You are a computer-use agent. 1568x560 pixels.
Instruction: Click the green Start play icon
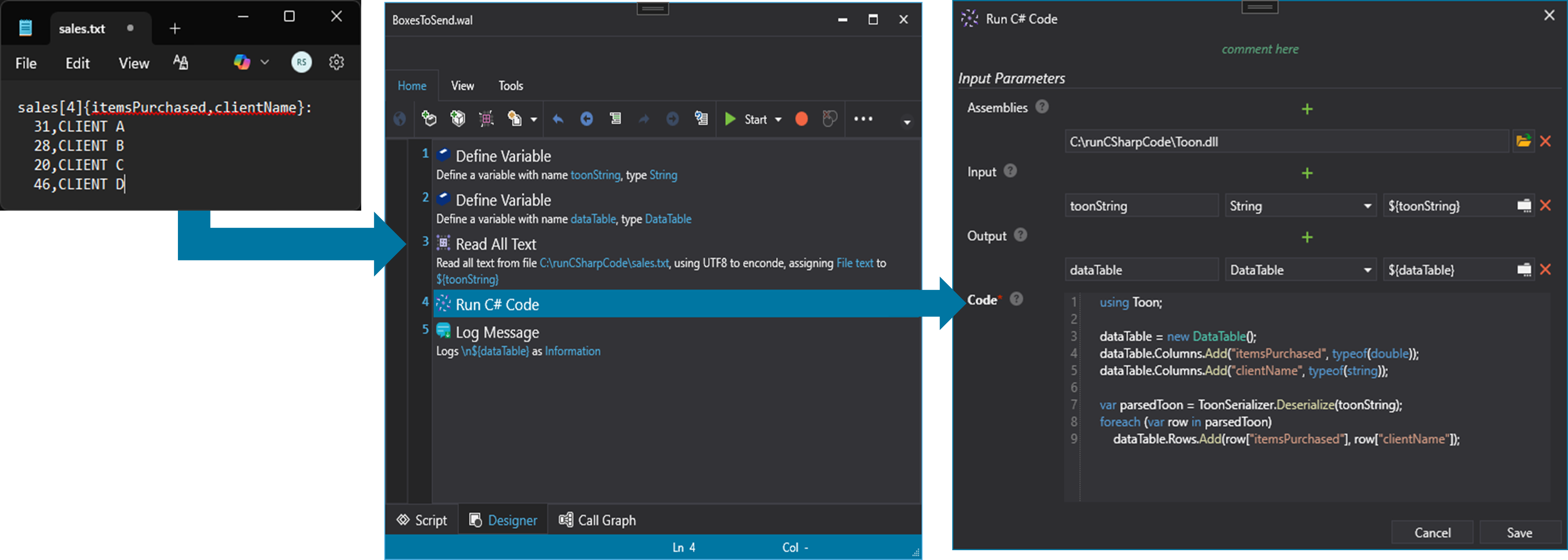(x=730, y=119)
